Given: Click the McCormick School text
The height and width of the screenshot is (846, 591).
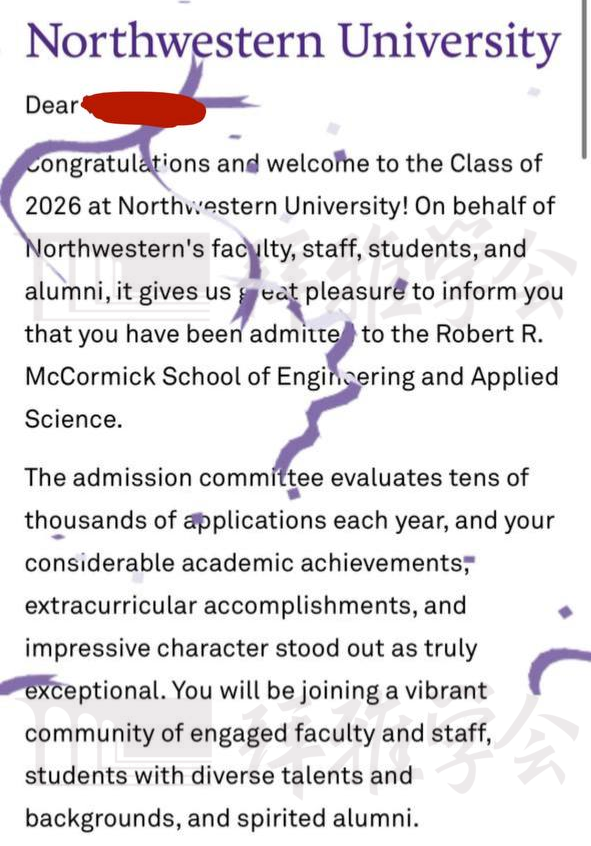Looking at the screenshot, I should point(133,377).
